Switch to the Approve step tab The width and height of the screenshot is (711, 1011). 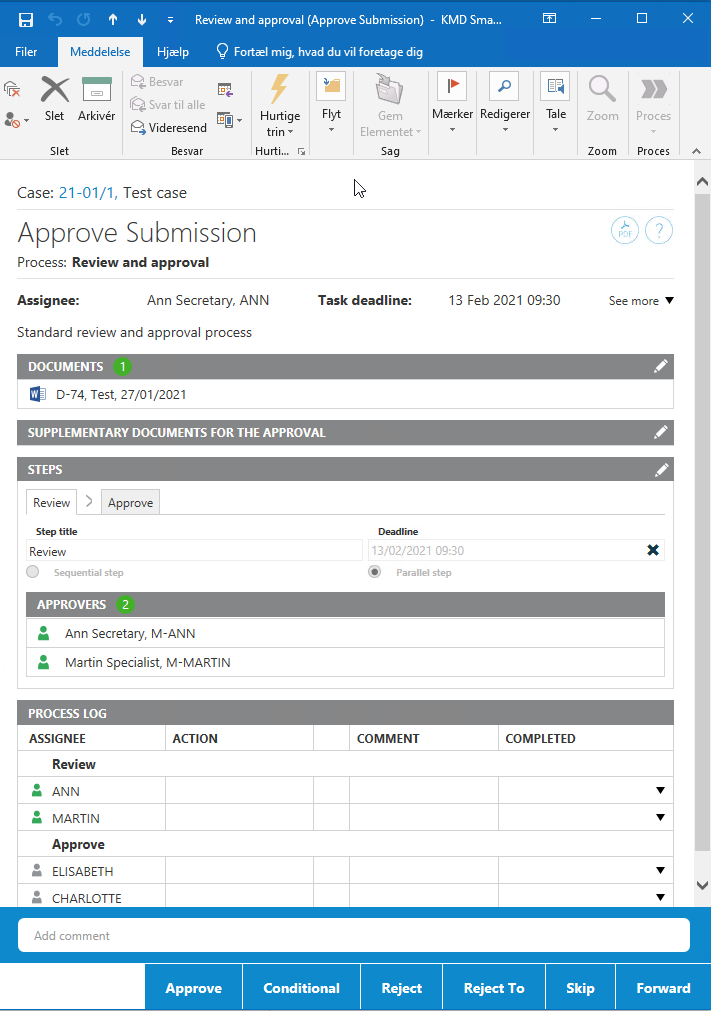130,503
